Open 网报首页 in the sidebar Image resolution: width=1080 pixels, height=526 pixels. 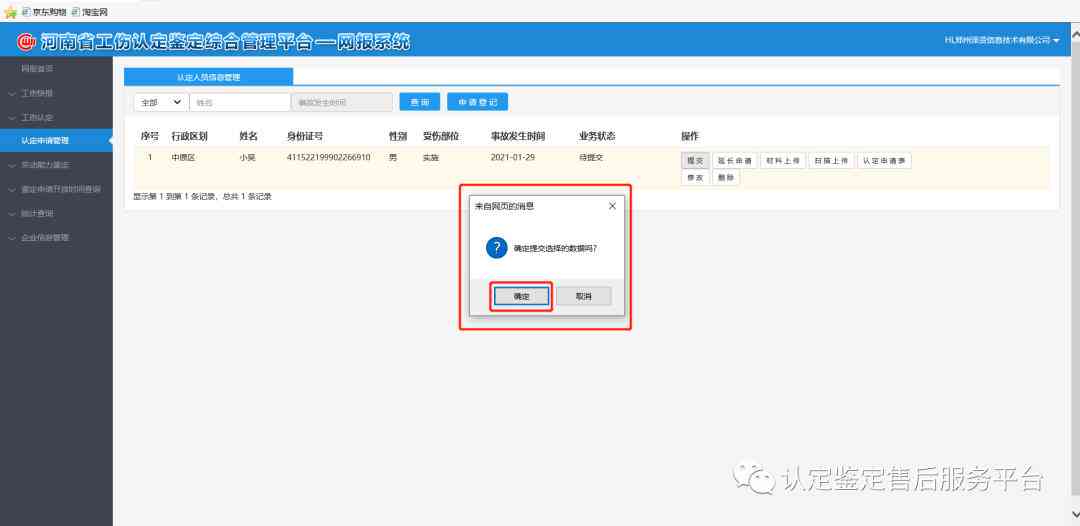tap(37, 69)
